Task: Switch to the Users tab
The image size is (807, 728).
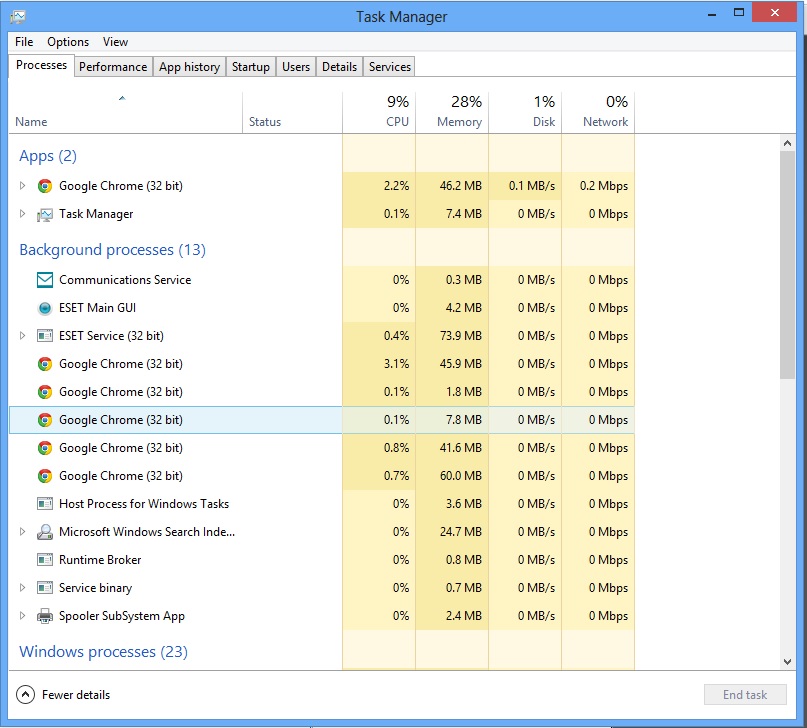Action: [x=296, y=67]
